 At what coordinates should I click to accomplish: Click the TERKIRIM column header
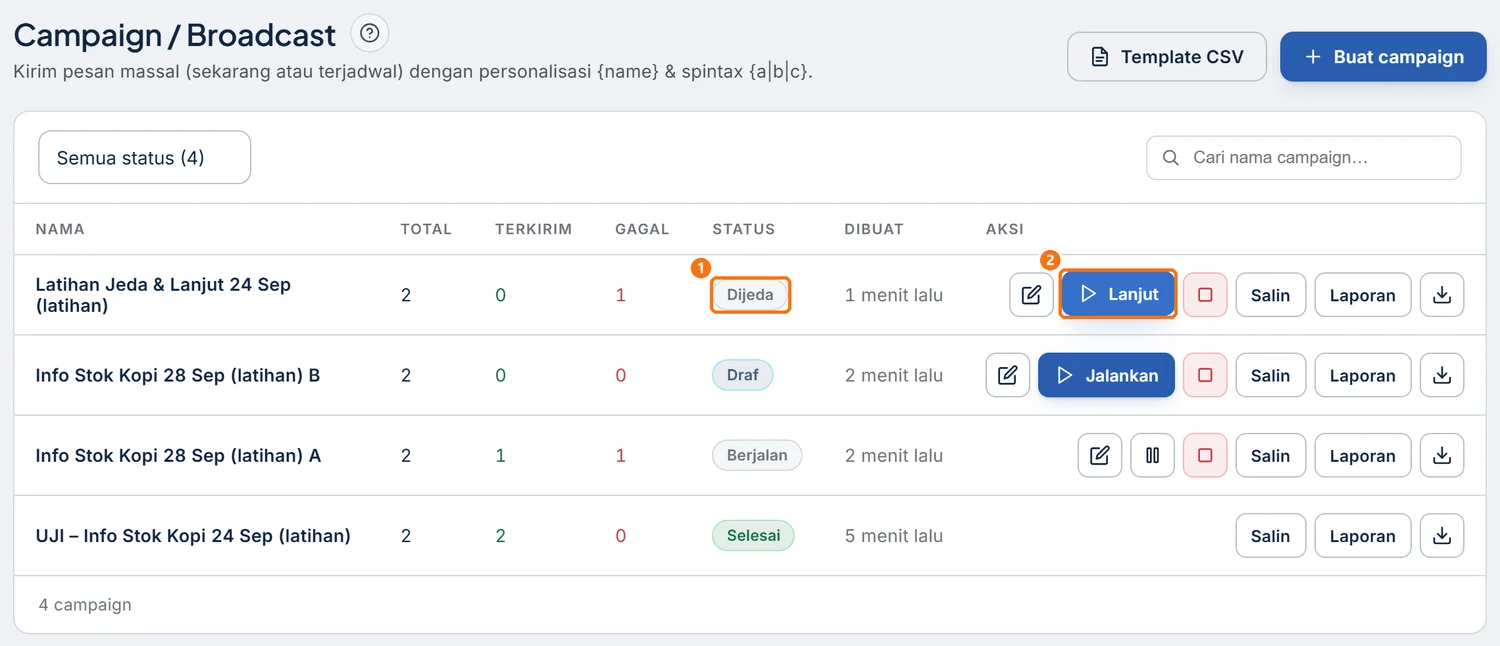[534, 229]
